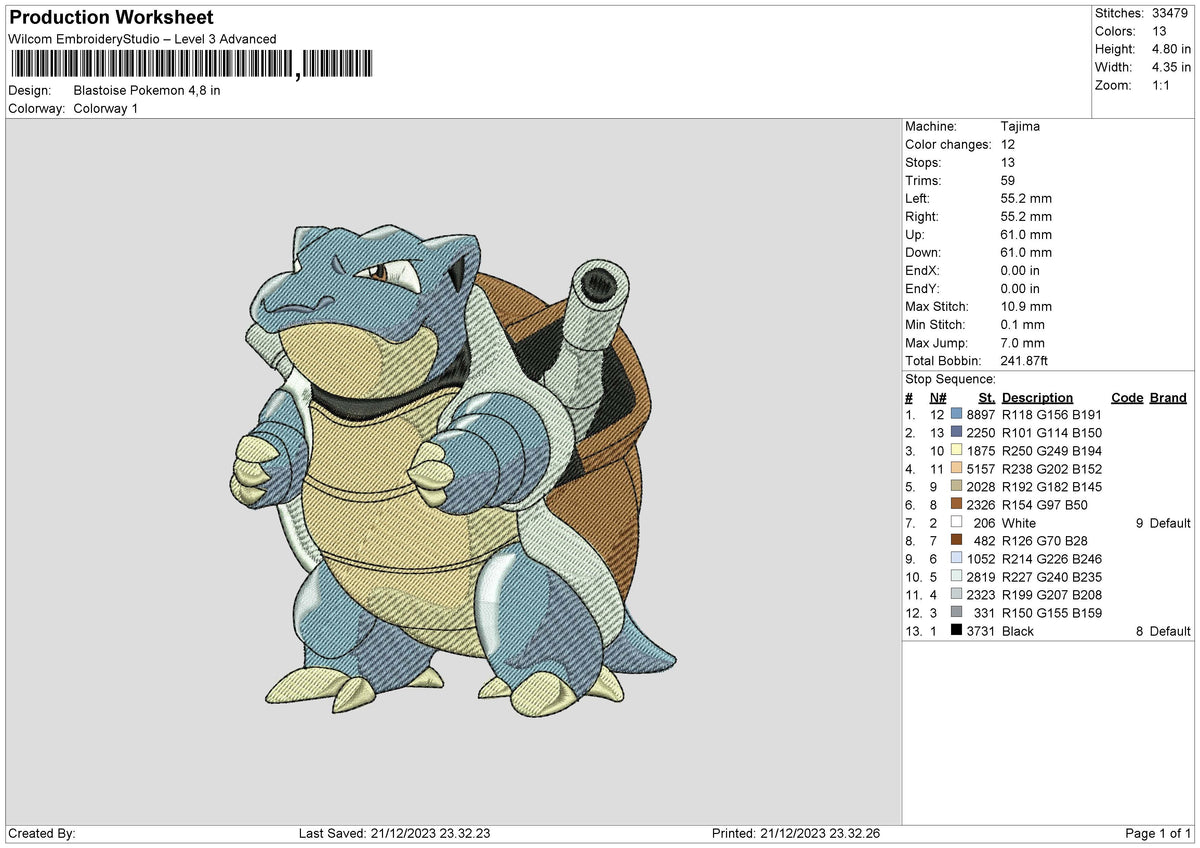
Task: Click the blue swatch for R118 G156 B191
Action: click(956, 415)
